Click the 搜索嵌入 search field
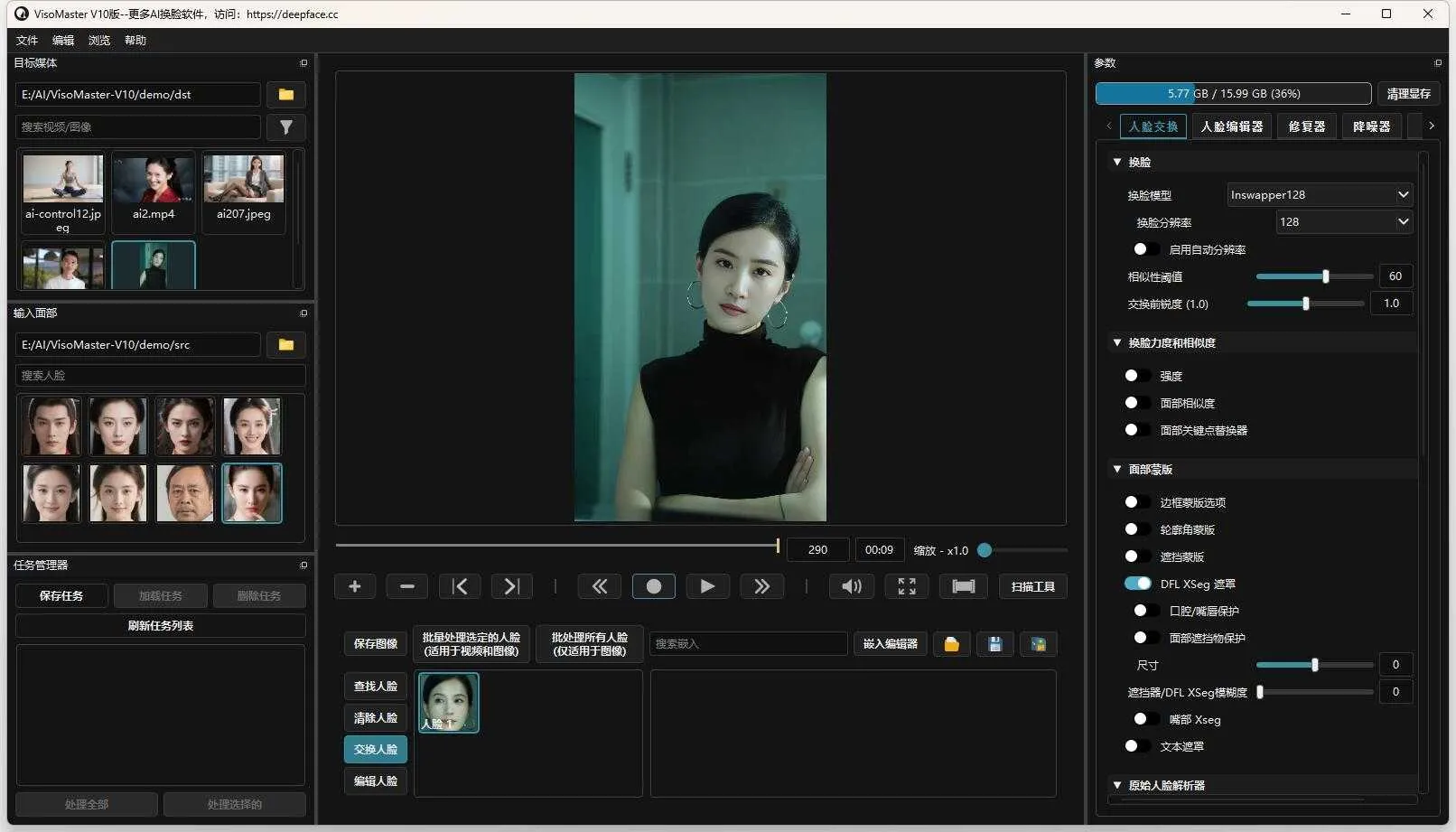This screenshot has height=832, width=1456. point(749,644)
